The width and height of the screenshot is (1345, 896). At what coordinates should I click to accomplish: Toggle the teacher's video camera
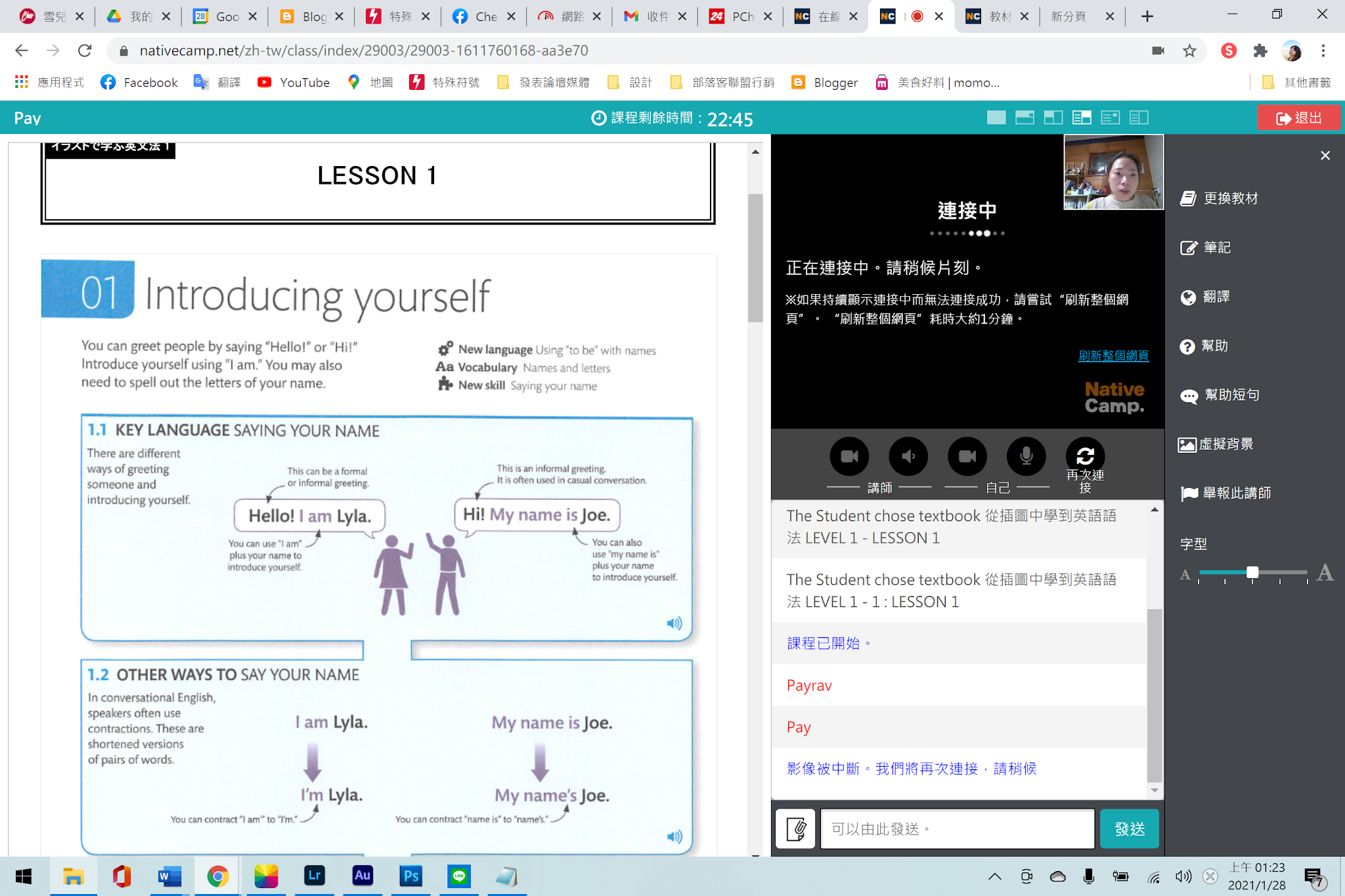[x=849, y=456]
